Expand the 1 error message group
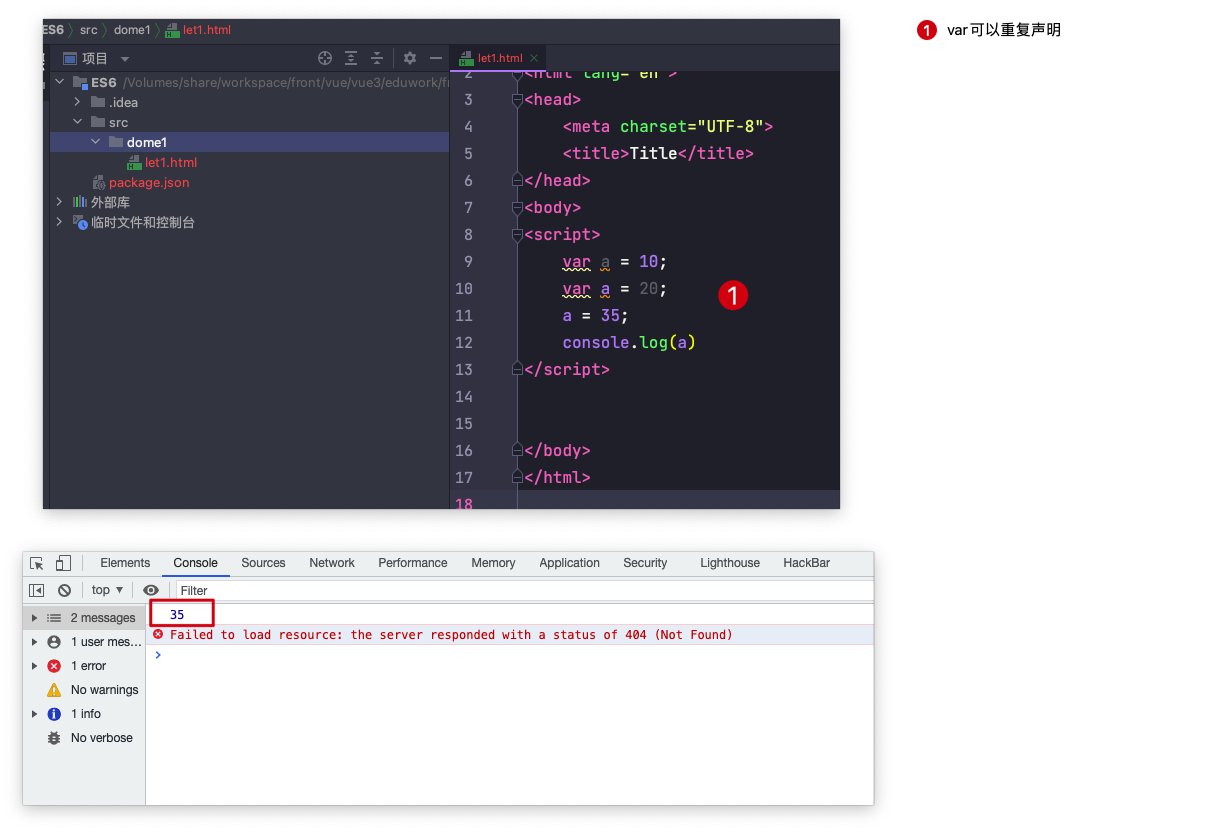The image size is (1217, 832). 34,666
